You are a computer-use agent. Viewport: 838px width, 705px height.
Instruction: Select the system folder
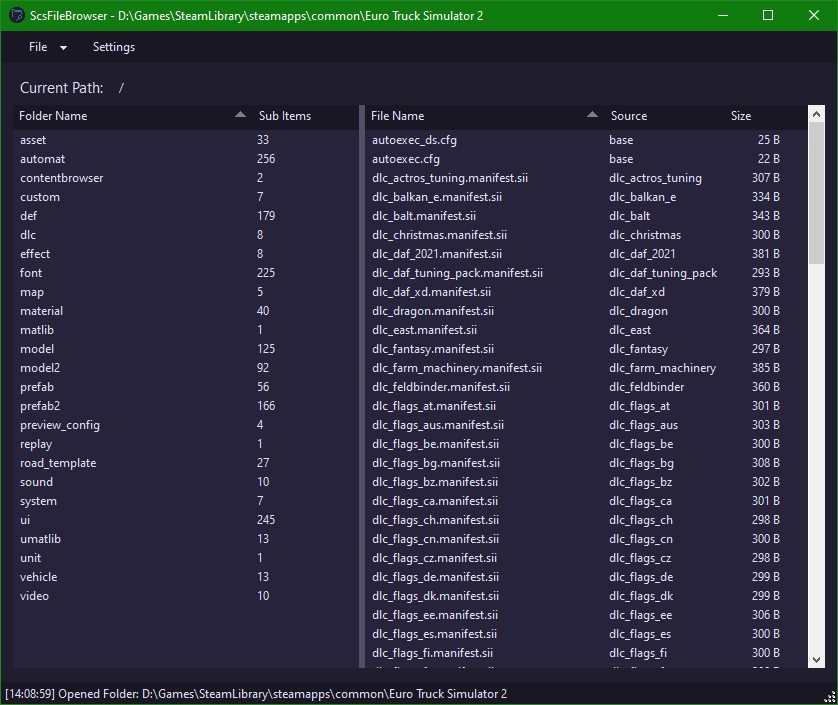(186, 501)
